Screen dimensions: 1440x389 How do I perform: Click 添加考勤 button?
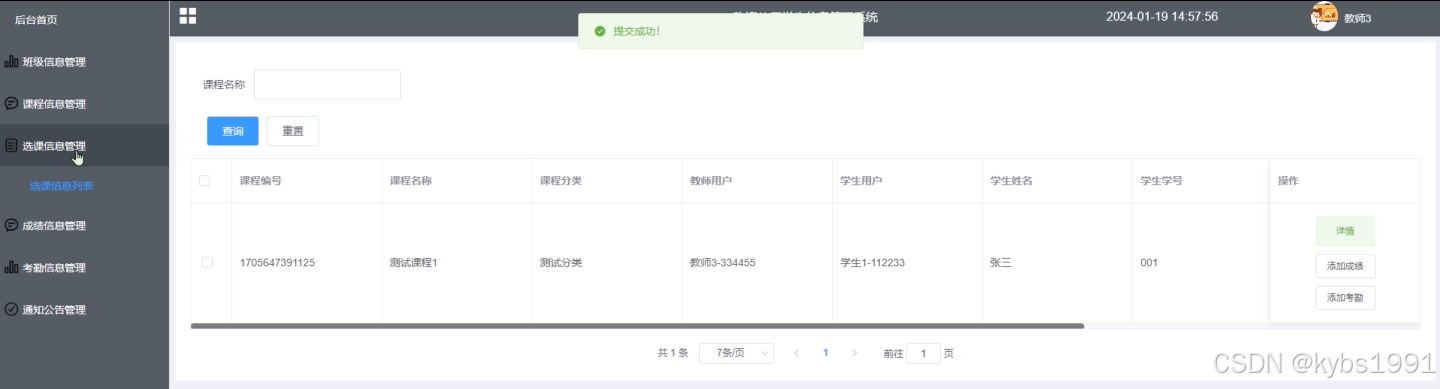point(1345,297)
